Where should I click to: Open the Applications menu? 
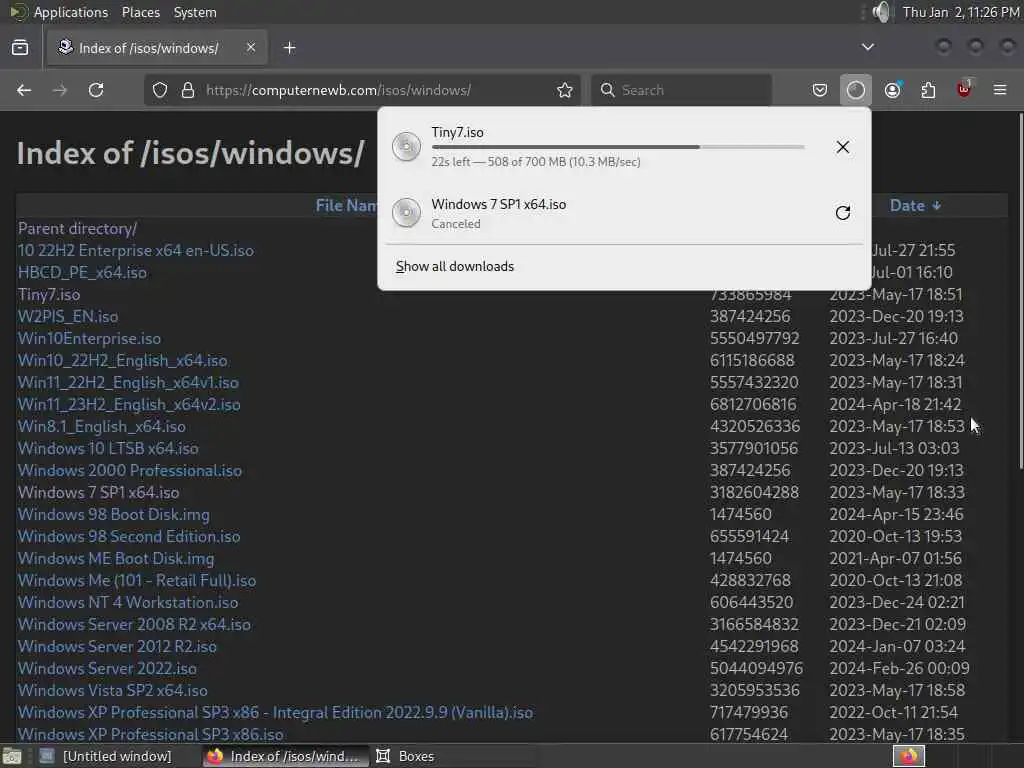[x=71, y=12]
